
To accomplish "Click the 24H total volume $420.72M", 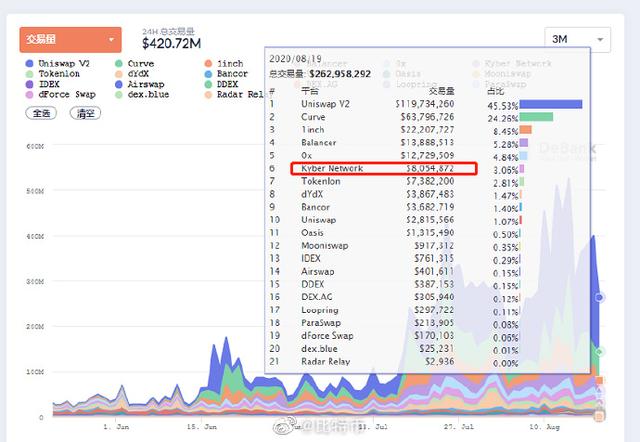I will tap(171, 43).
